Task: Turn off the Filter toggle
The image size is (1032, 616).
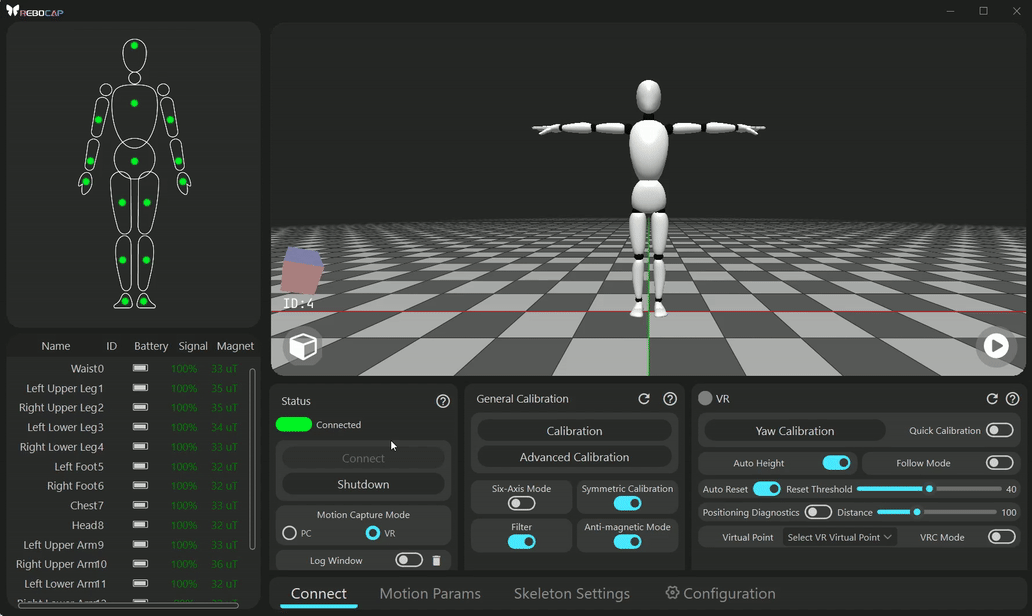Action: click(521, 542)
